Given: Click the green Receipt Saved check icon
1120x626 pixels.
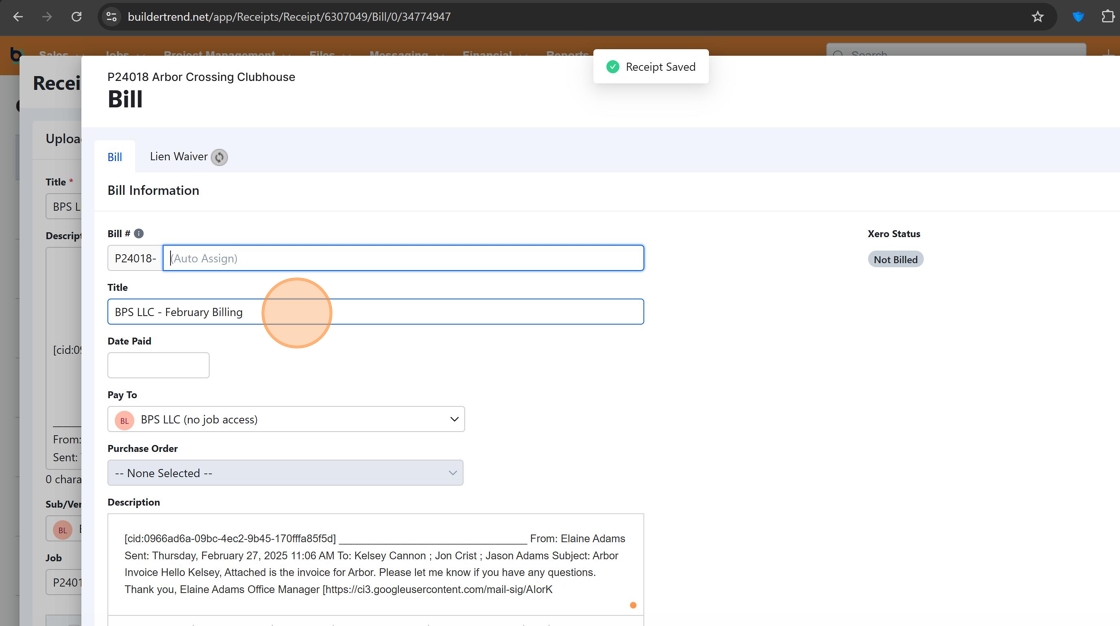Looking at the screenshot, I should tap(612, 66).
